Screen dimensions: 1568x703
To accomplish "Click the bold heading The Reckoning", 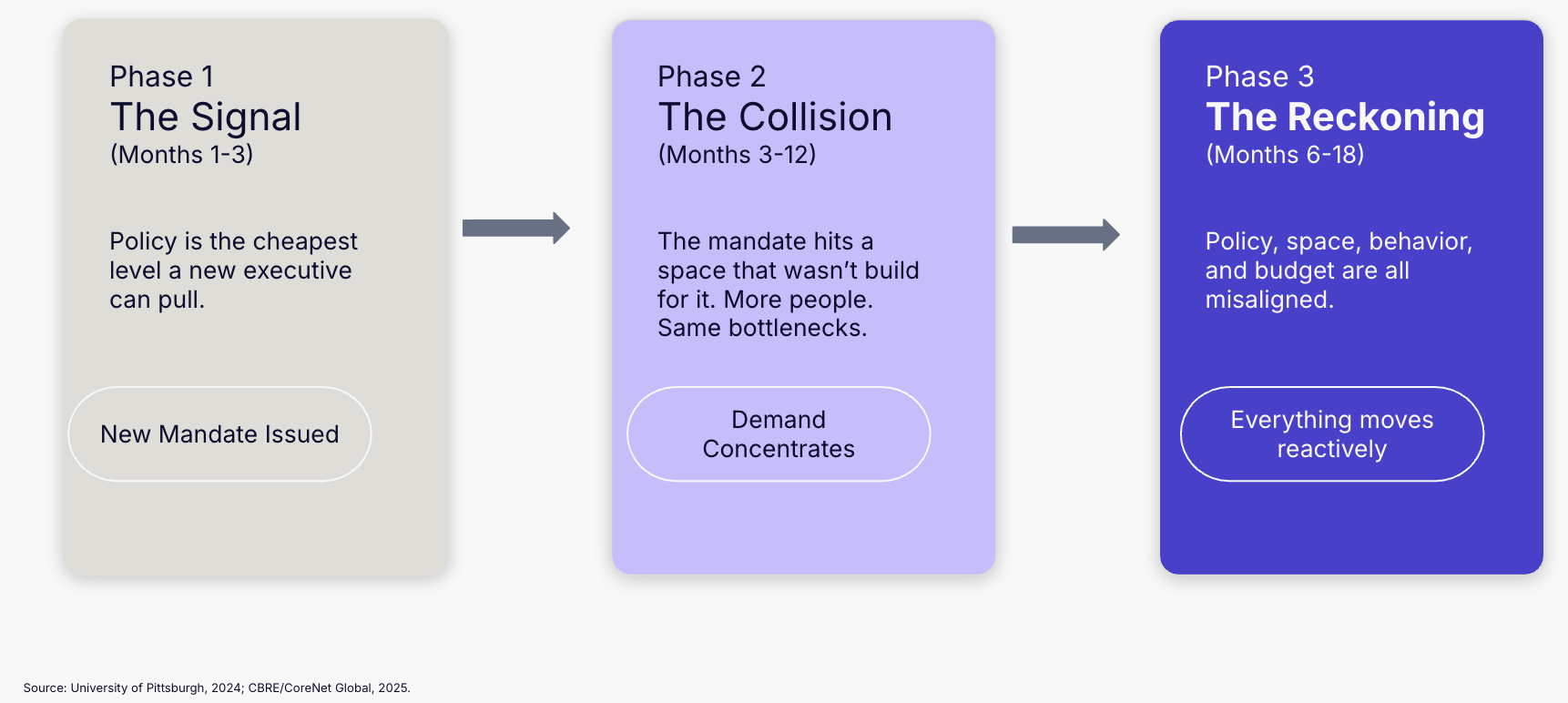I will 1345,117.
